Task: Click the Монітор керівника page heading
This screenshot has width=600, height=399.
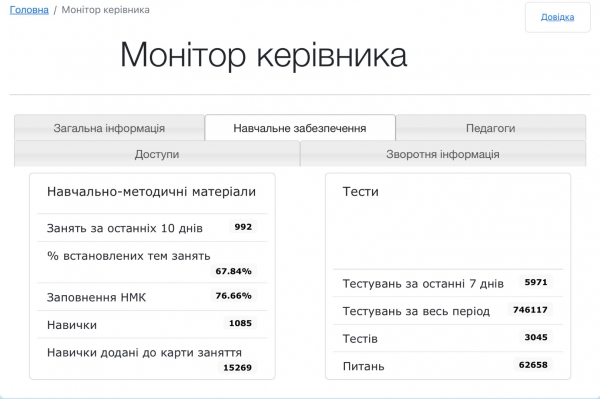Action: pos(263,55)
